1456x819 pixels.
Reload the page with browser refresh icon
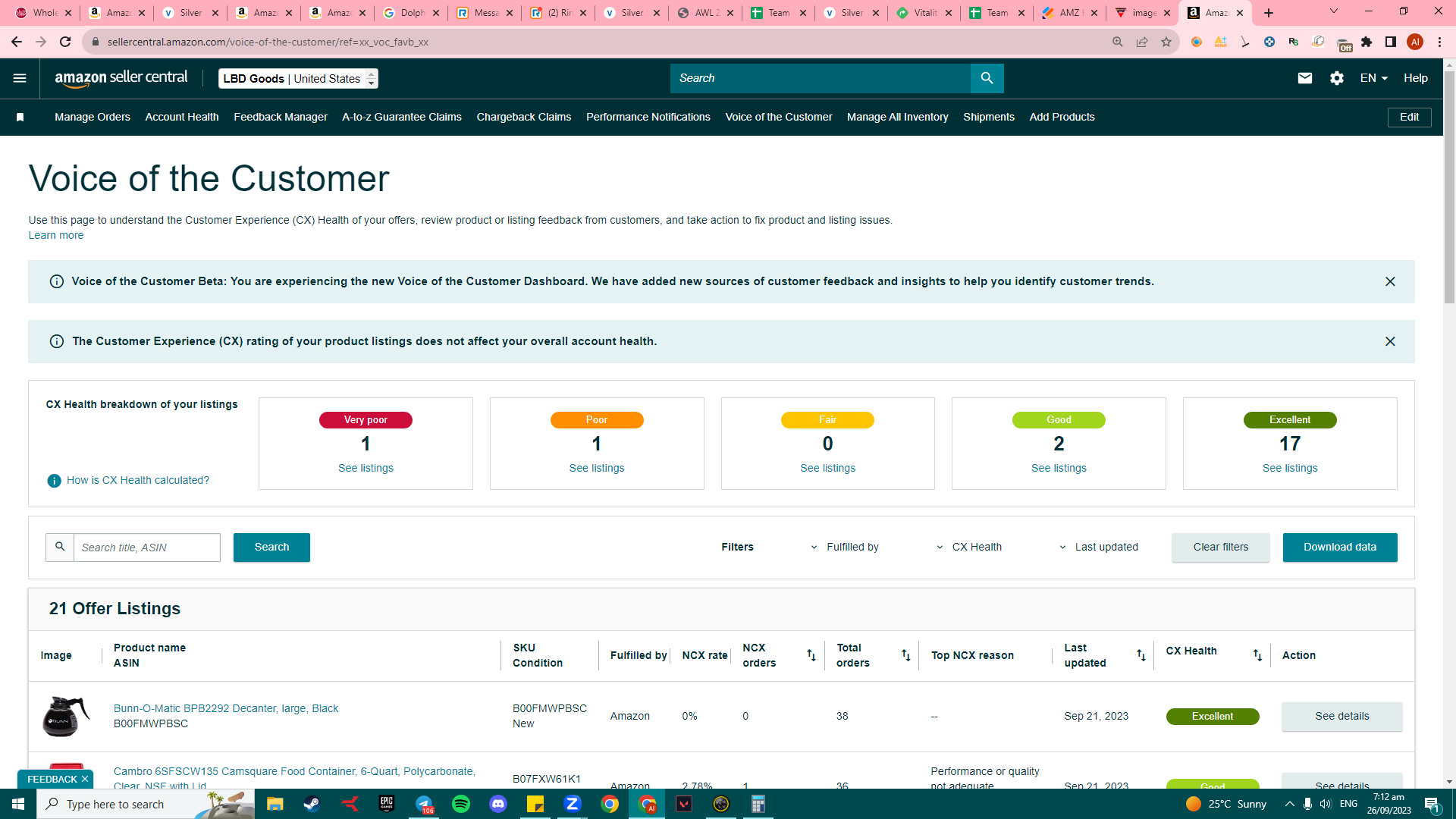pos(66,42)
